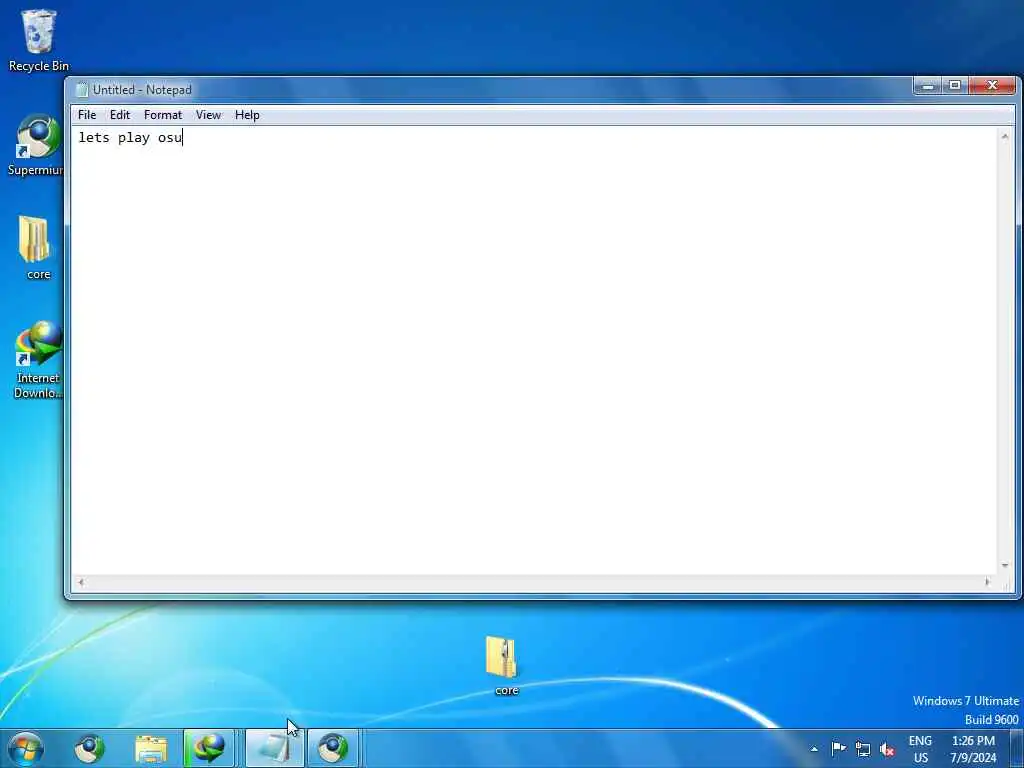Viewport: 1024px width, 768px height.
Task: Open Windows Explorer from the taskbar
Action: pos(151,748)
